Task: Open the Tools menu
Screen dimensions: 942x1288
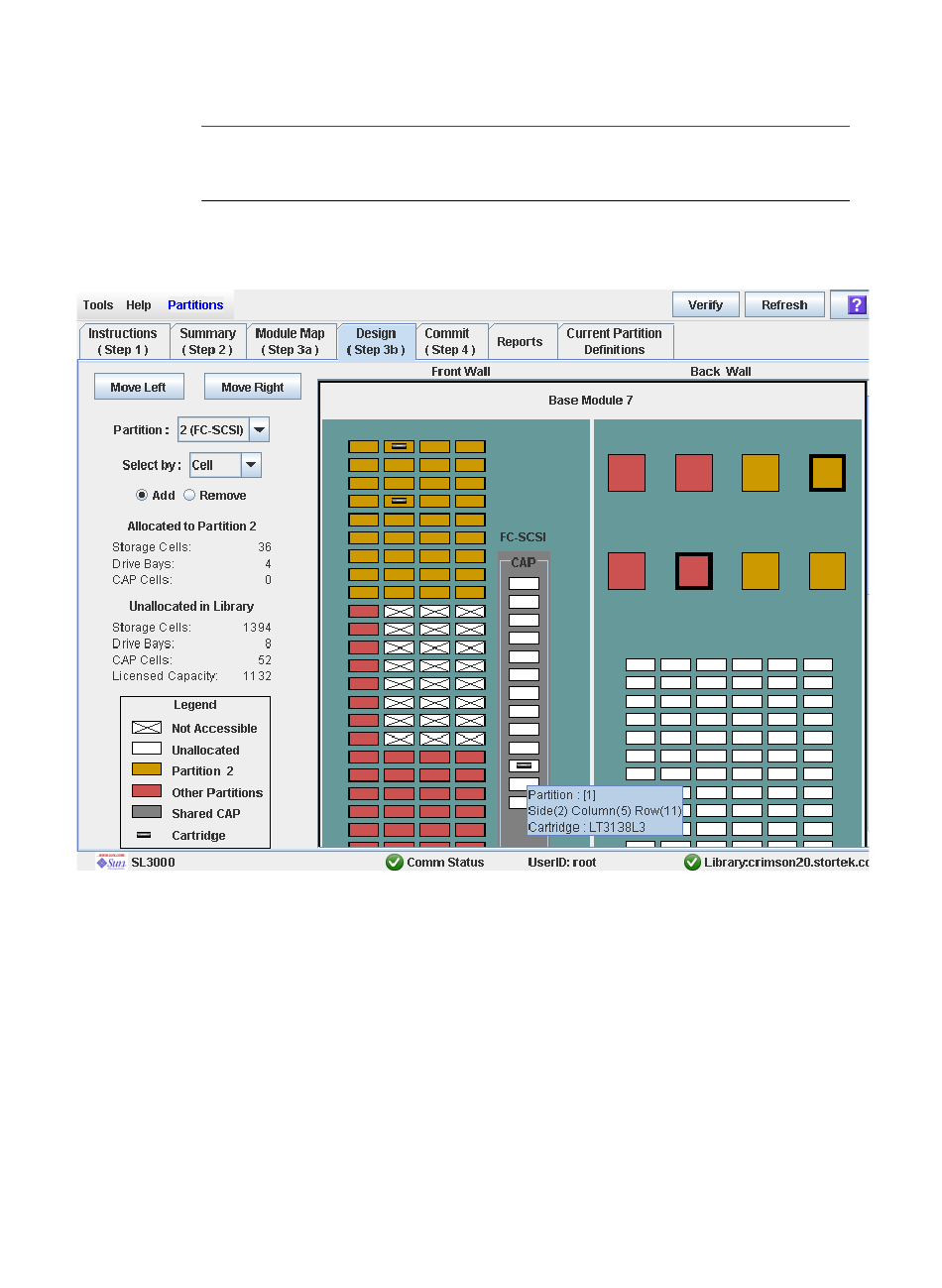Action: pos(98,305)
